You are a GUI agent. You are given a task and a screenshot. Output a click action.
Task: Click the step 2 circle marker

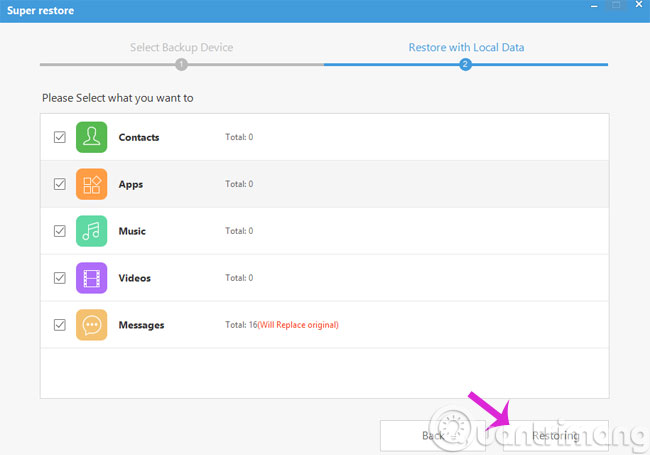coord(465,64)
